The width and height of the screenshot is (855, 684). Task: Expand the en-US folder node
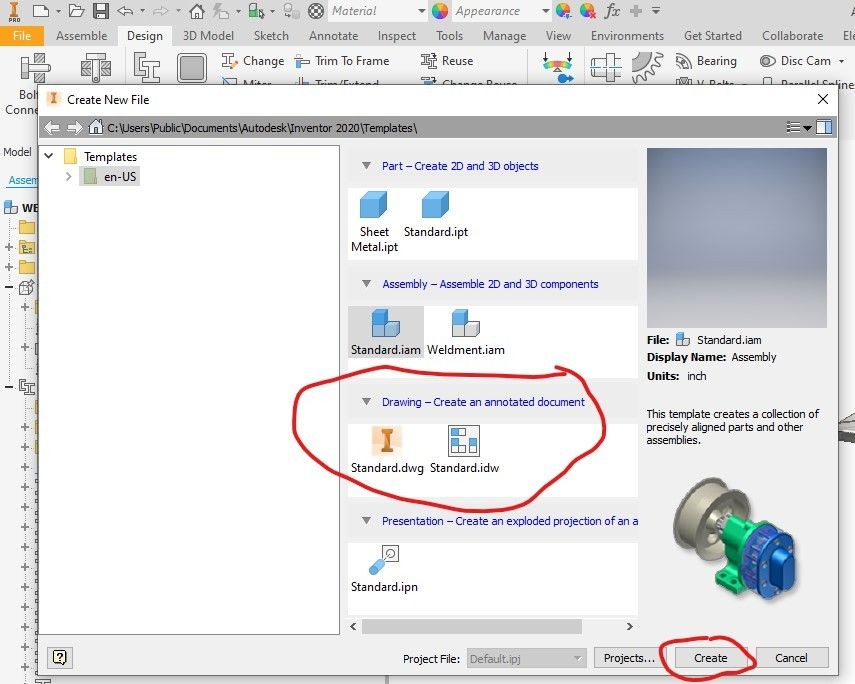pos(69,176)
